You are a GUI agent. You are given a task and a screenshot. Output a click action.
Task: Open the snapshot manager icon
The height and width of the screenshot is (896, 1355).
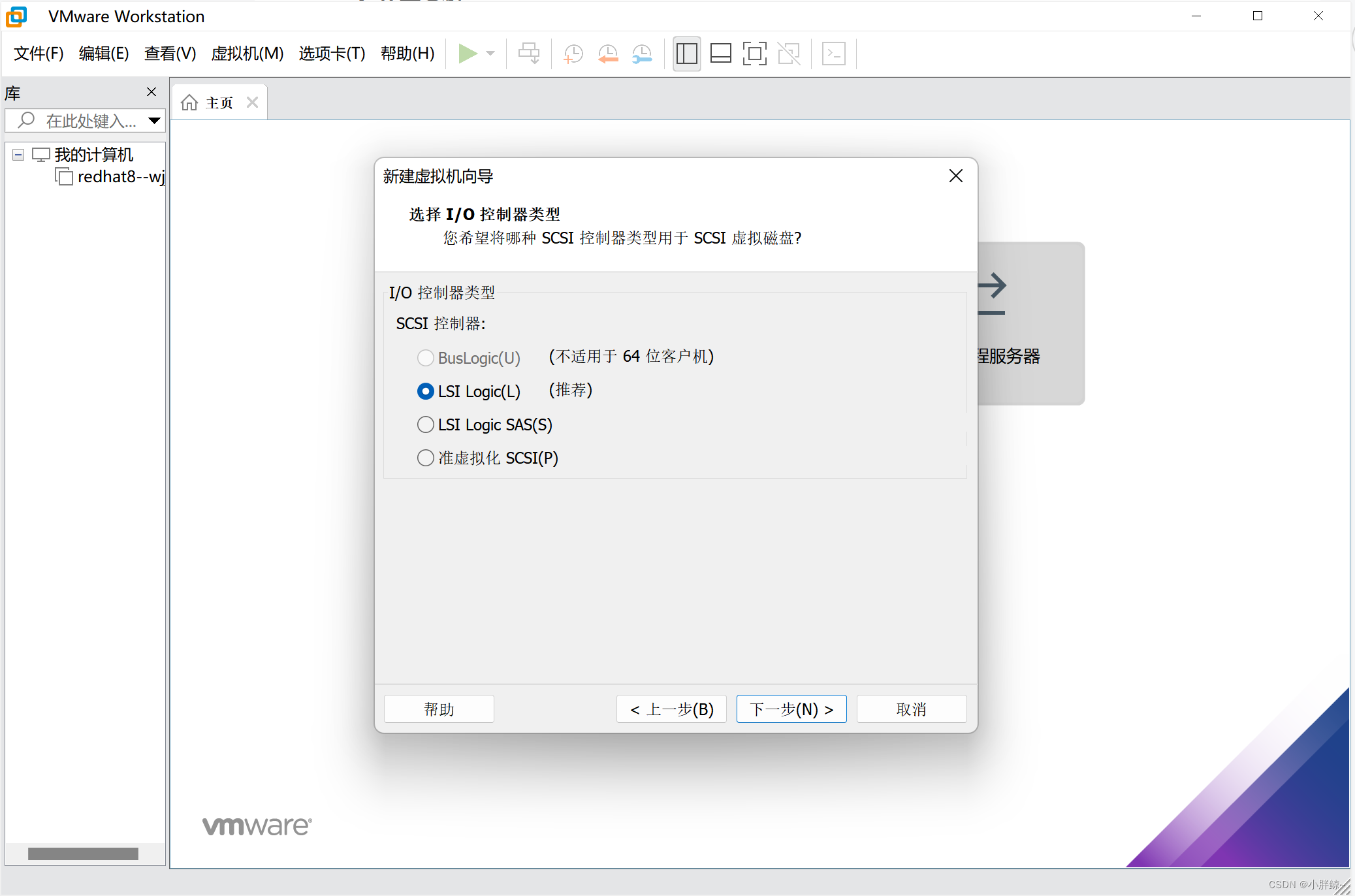point(642,54)
